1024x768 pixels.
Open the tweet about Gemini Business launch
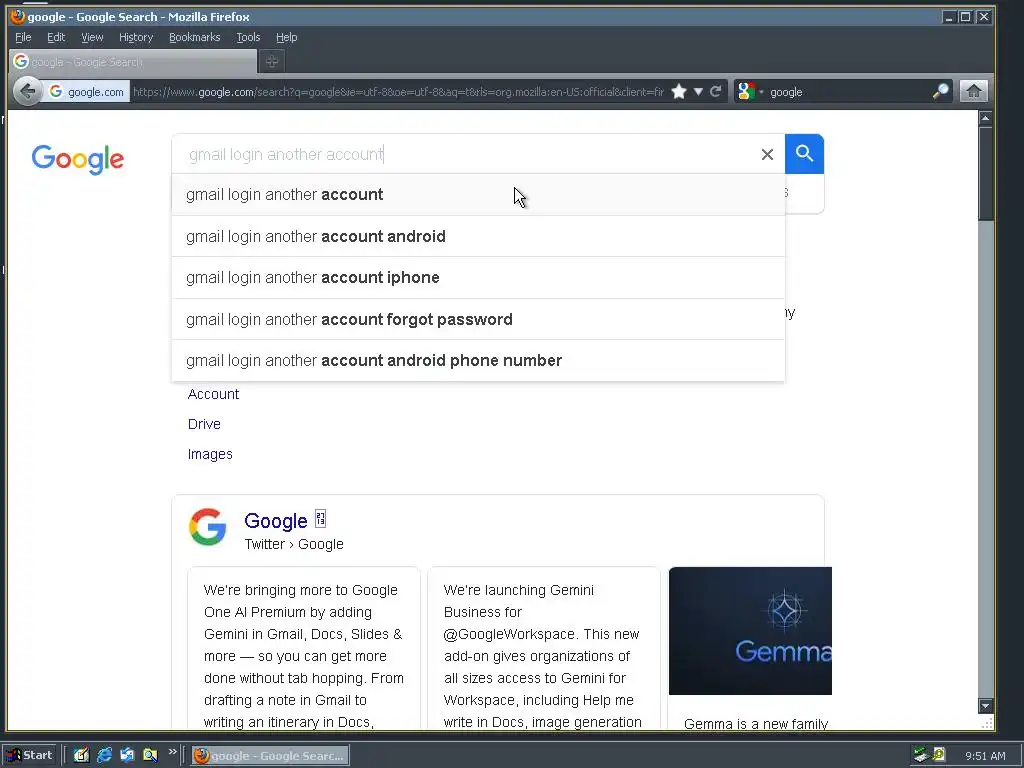543,648
